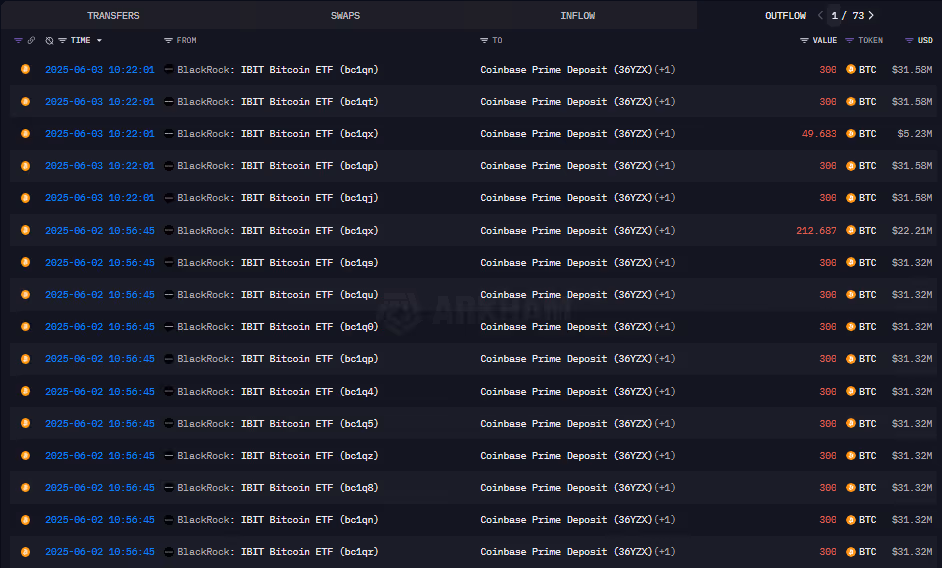
Task: Open the BlackRock IBIT Bitcoin ETF (bc1q4) sender
Action: pyautogui.click(x=278, y=391)
